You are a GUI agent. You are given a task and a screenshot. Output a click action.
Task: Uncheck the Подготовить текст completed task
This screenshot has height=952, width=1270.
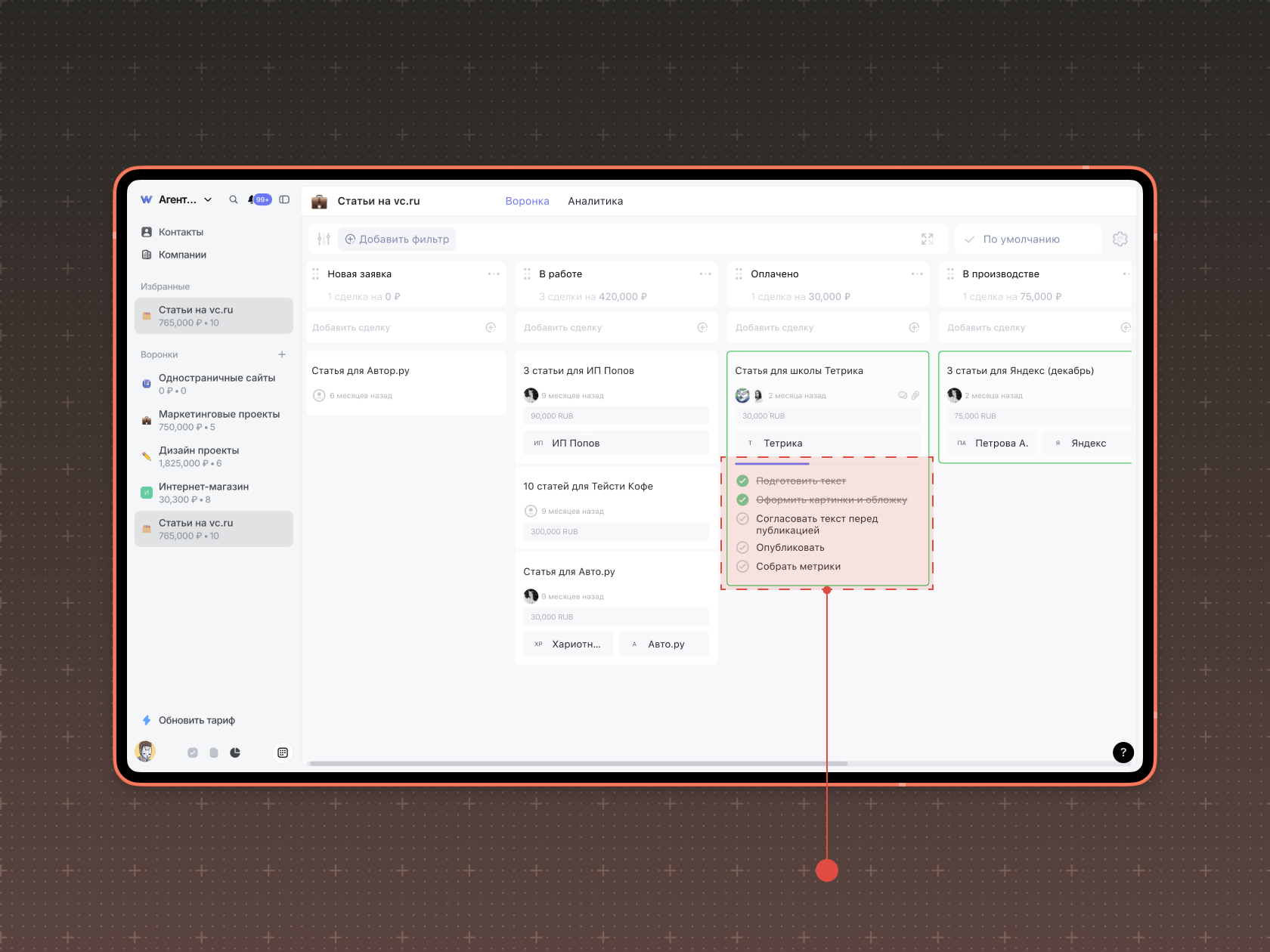[x=742, y=481]
